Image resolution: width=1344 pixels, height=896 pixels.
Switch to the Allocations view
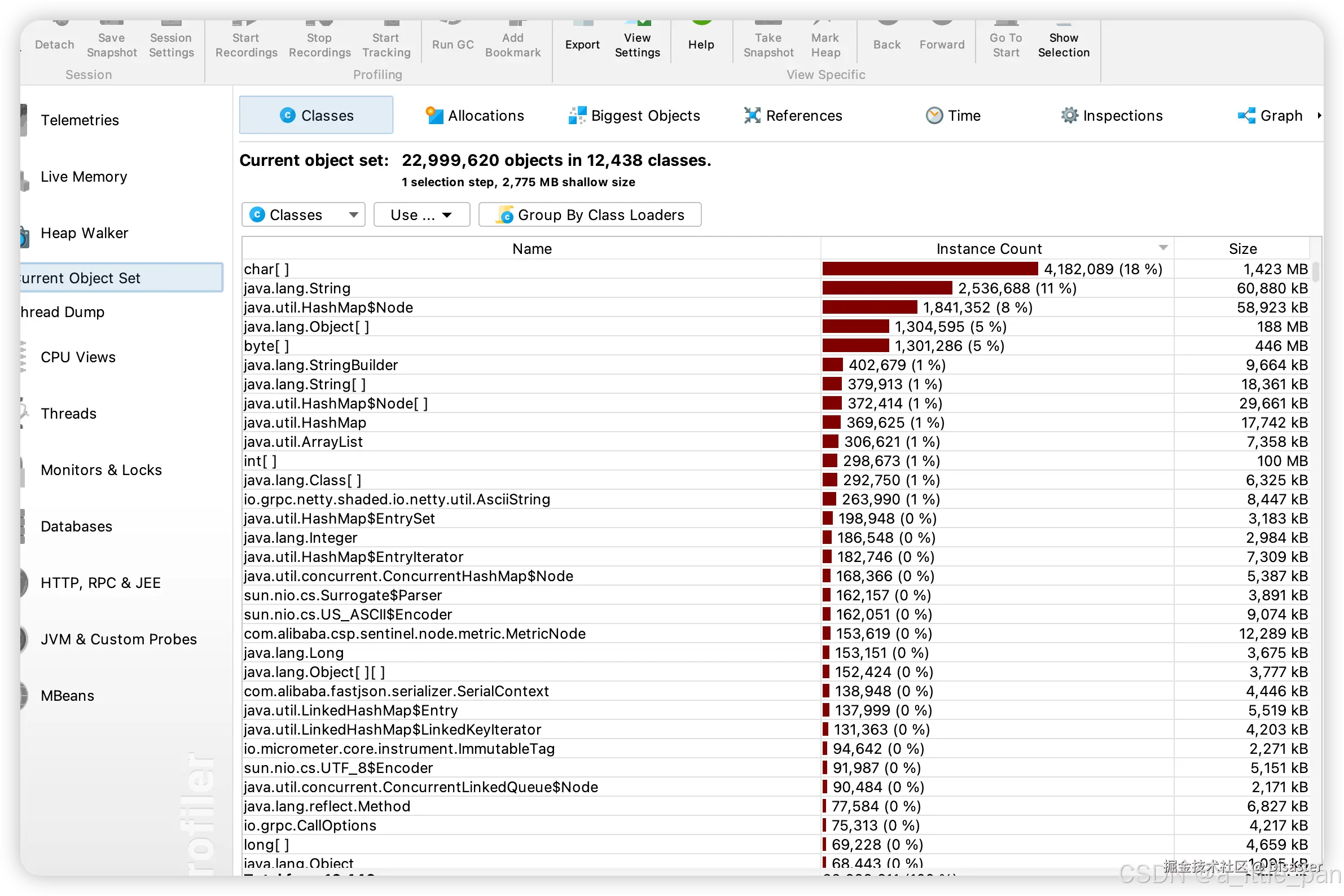(x=475, y=116)
